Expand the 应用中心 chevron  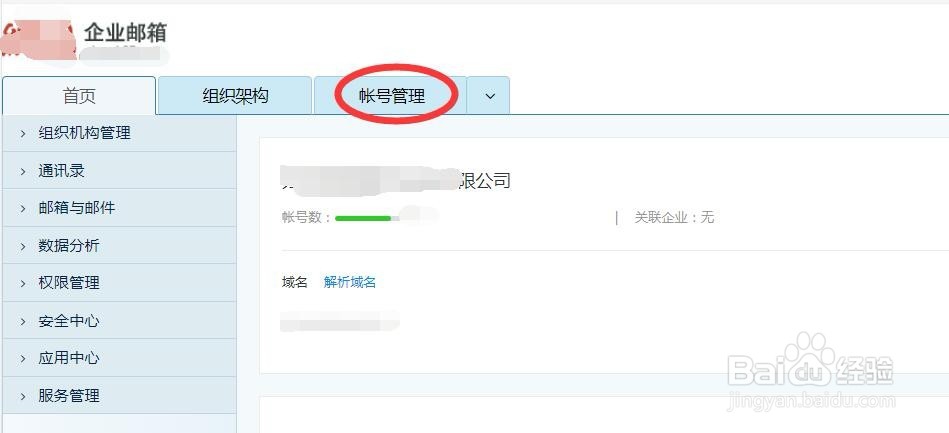[x=23, y=359]
